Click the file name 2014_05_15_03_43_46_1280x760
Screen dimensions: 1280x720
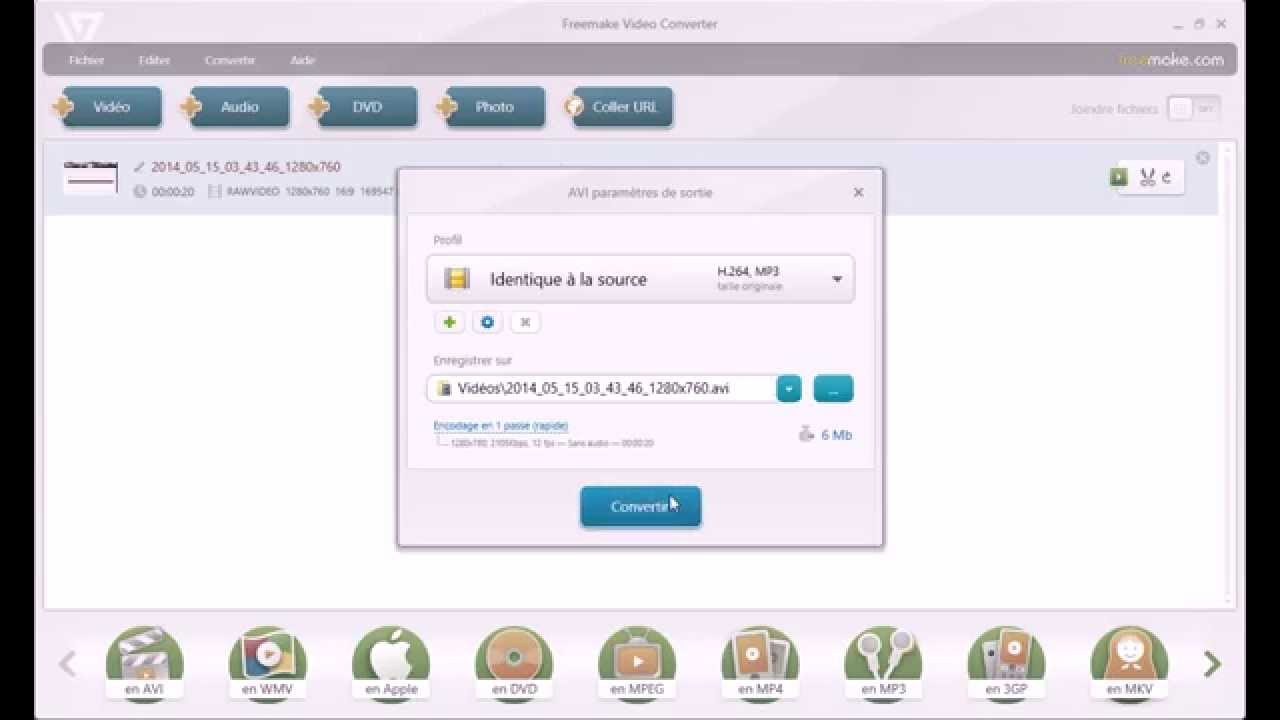246,167
